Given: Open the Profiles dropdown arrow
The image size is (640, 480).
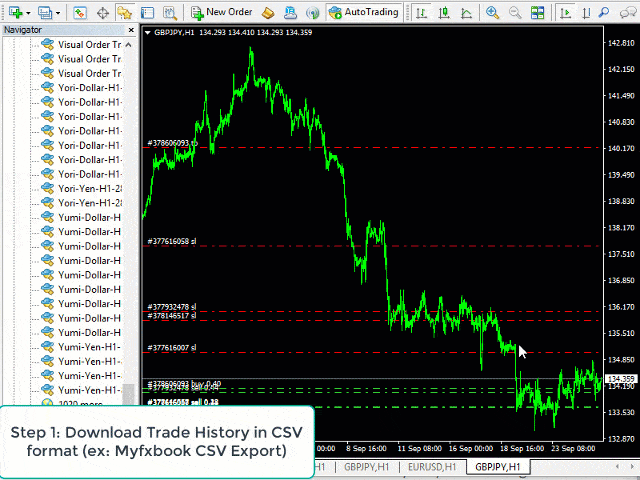Looking at the screenshot, I should pyautogui.click(x=58, y=13).
